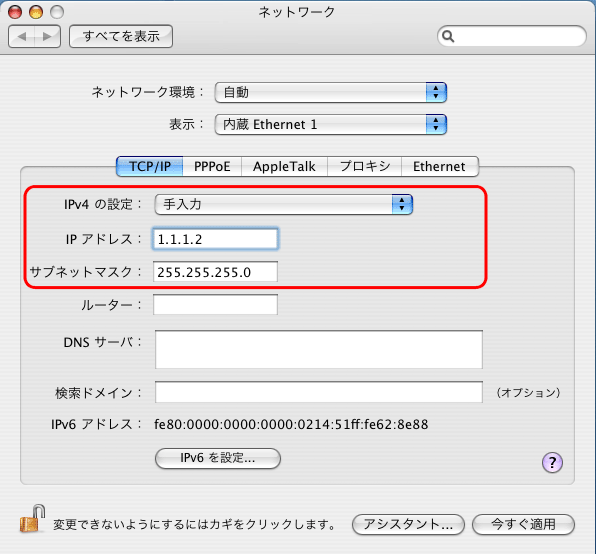Open the アシスタント... button
The image size is (596, 554).
(x=408, y=524)
